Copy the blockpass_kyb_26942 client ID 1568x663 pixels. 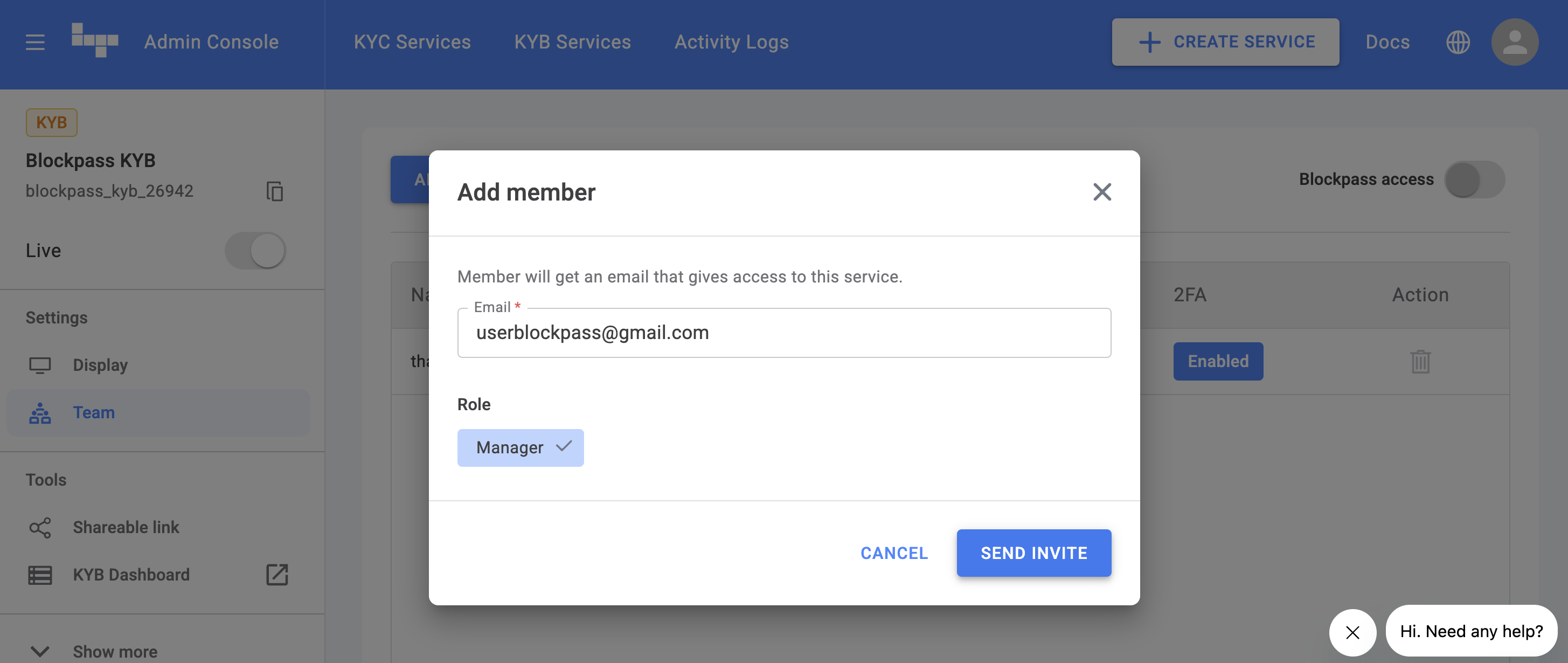pos(274,191)
